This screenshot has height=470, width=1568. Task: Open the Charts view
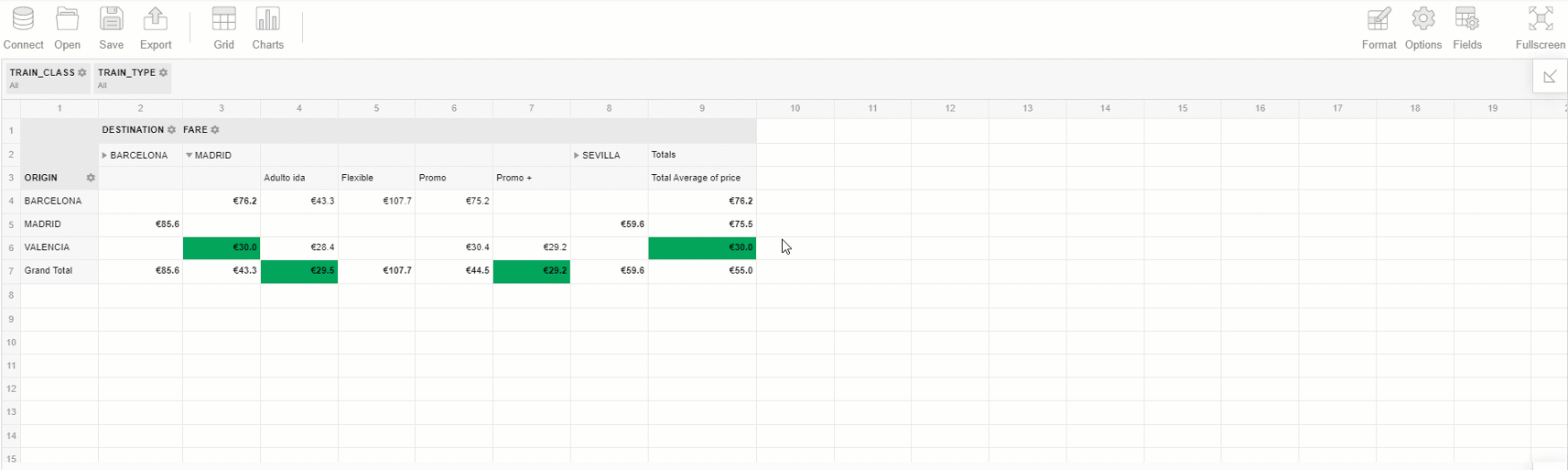267,27
